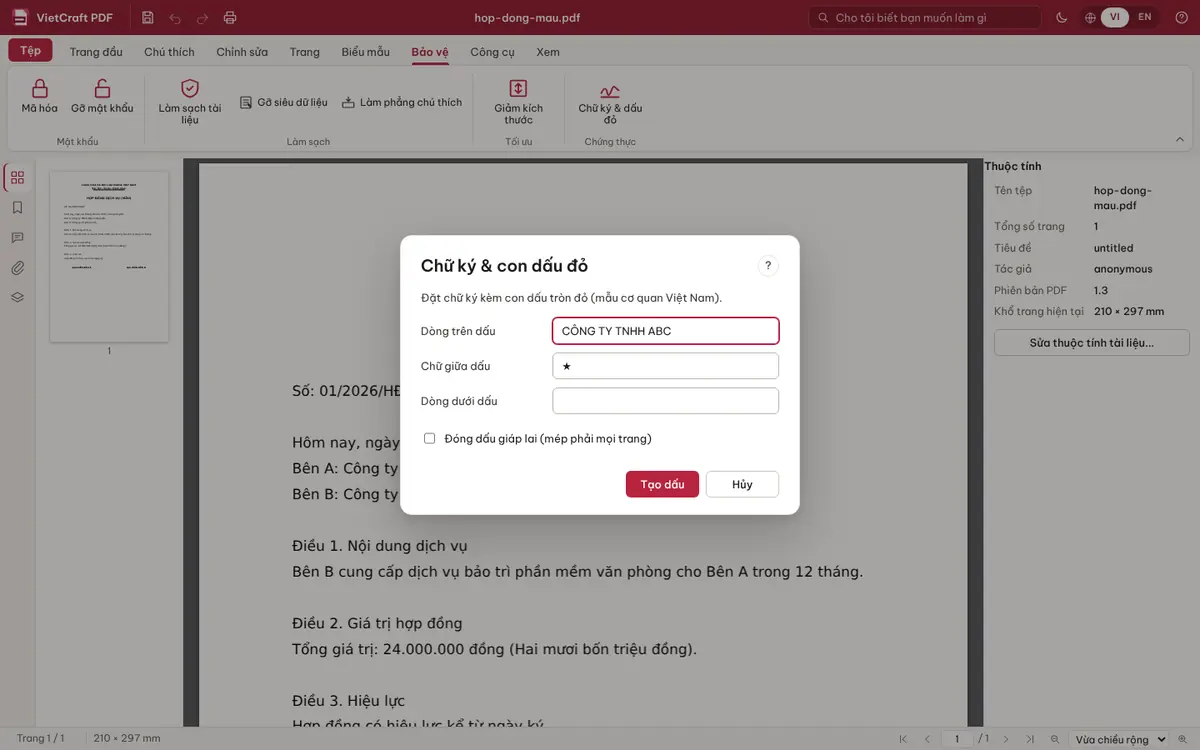
Task: Click the search box Cho tôi biết
Action: pyautogui.click(x=925, y=18)
